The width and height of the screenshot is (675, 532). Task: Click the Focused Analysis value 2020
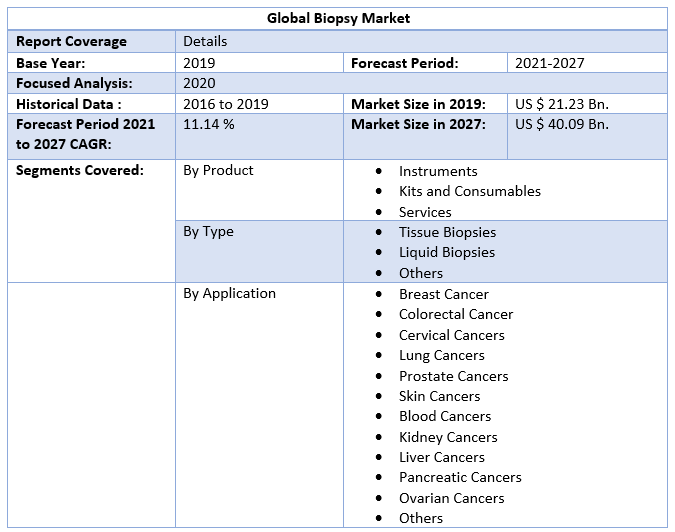click(x=199, y=83)
